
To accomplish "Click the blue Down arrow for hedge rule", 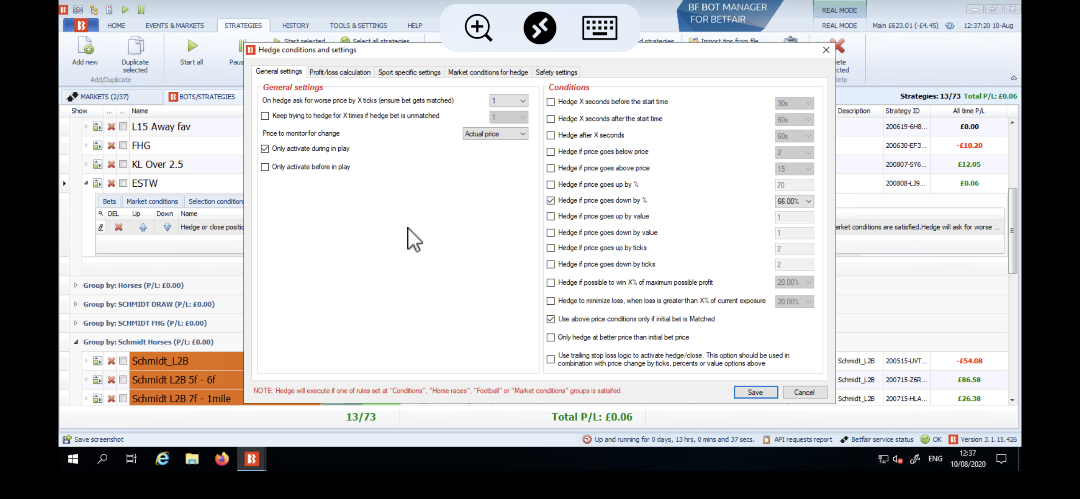I will click(166, 227).
